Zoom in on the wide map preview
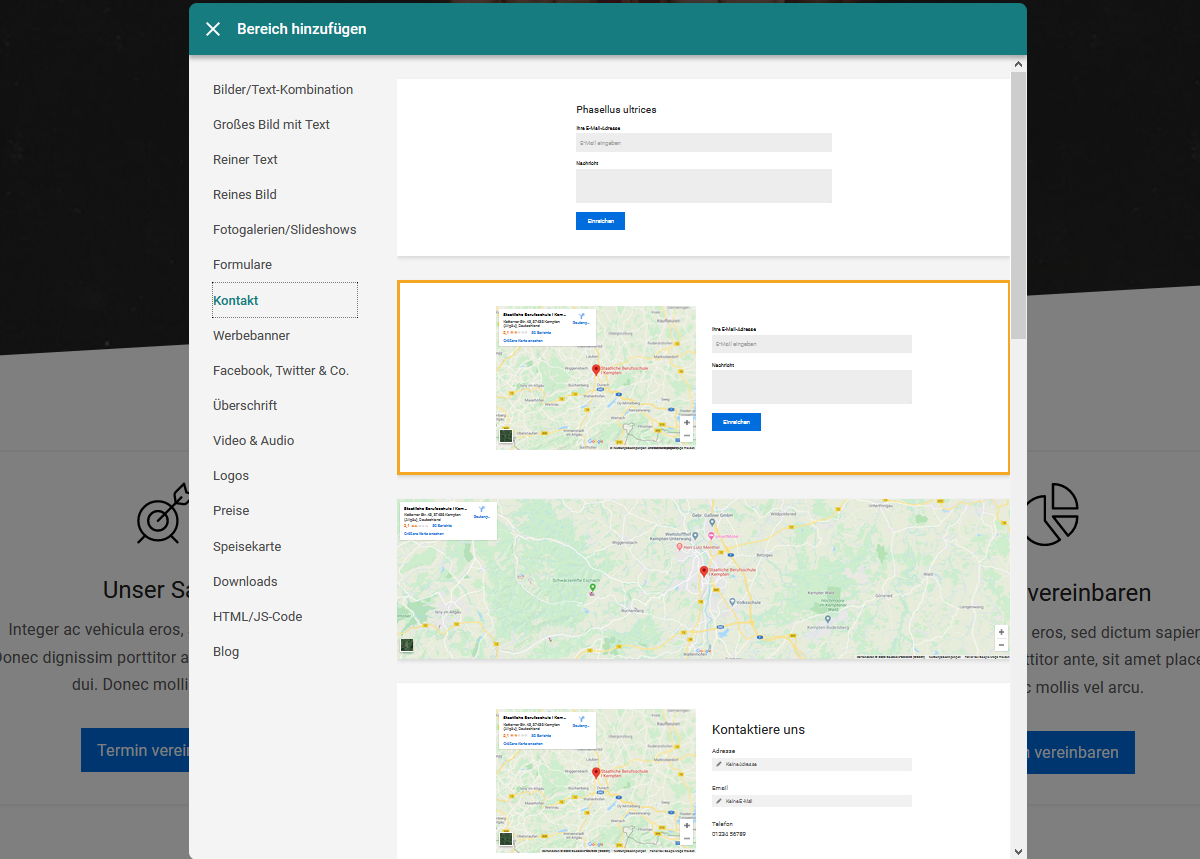The height and width of the screenshot is (859, 1200). 1001,632
